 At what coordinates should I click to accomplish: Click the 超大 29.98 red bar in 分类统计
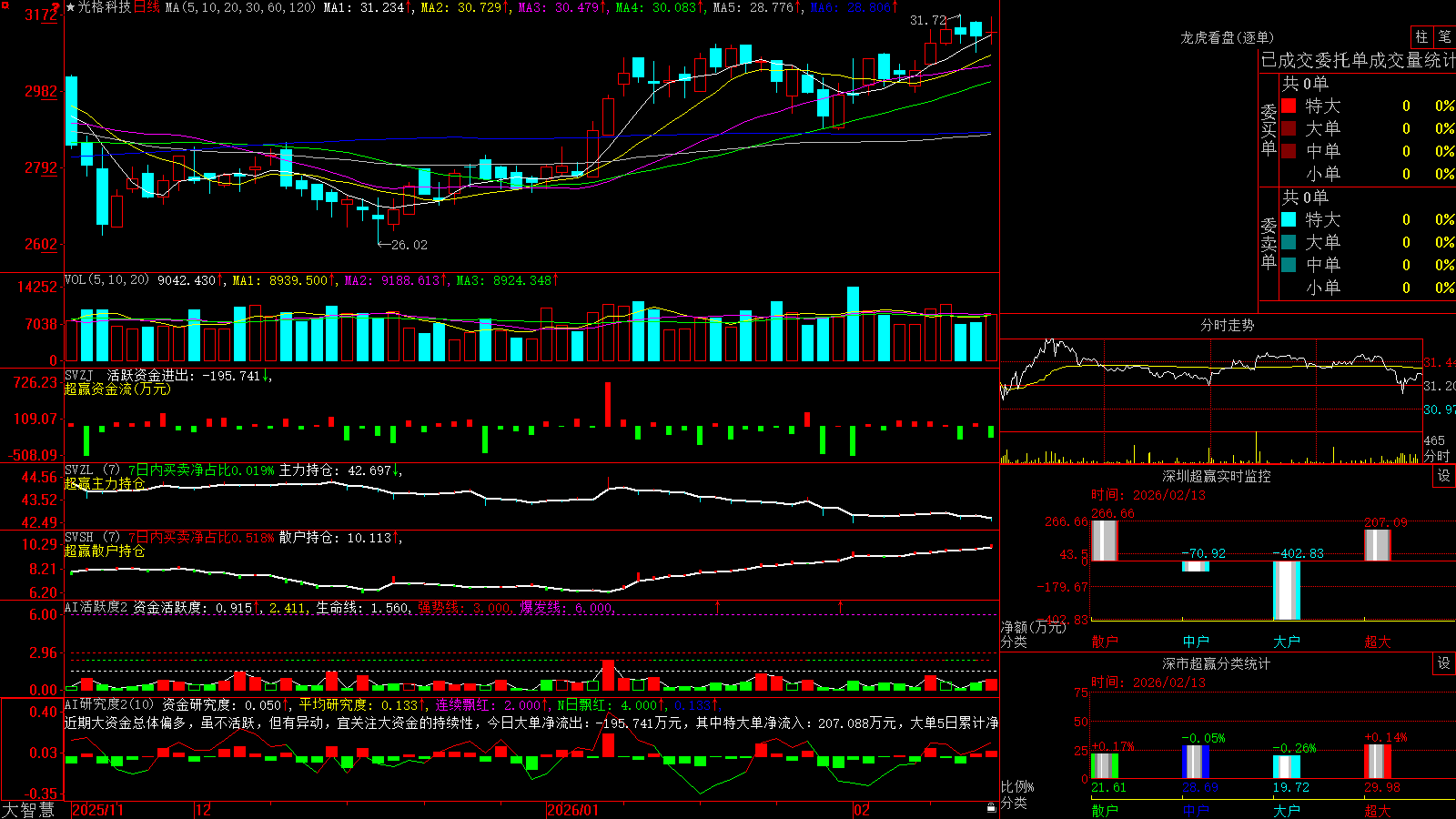(1377, 761)
